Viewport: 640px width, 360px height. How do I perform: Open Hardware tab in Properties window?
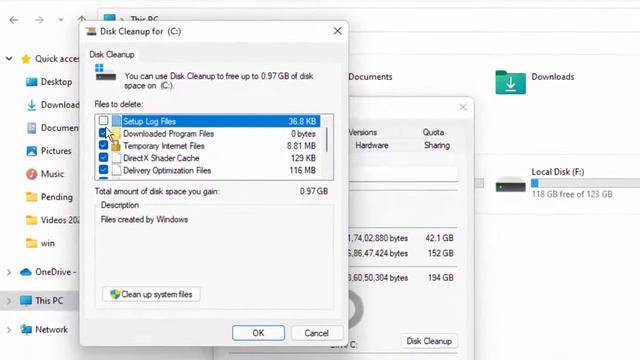coord(372,145)
